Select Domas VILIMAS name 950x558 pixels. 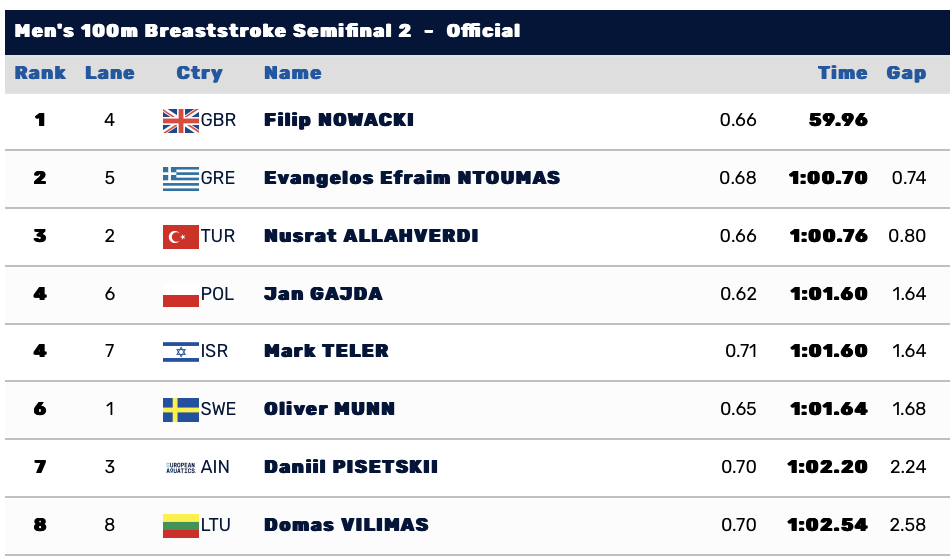(346, 525)
